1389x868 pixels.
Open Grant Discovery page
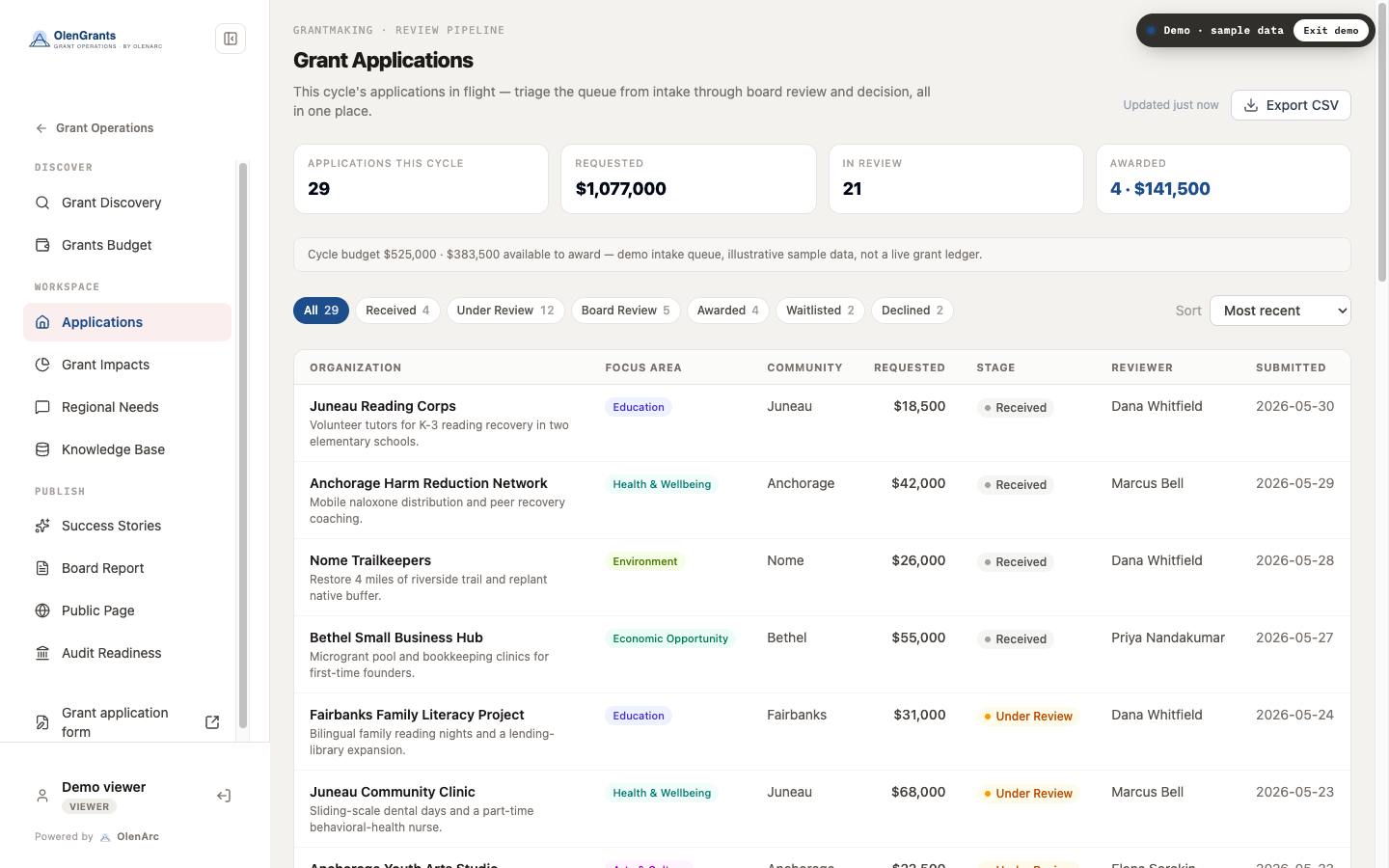[127, 203]
